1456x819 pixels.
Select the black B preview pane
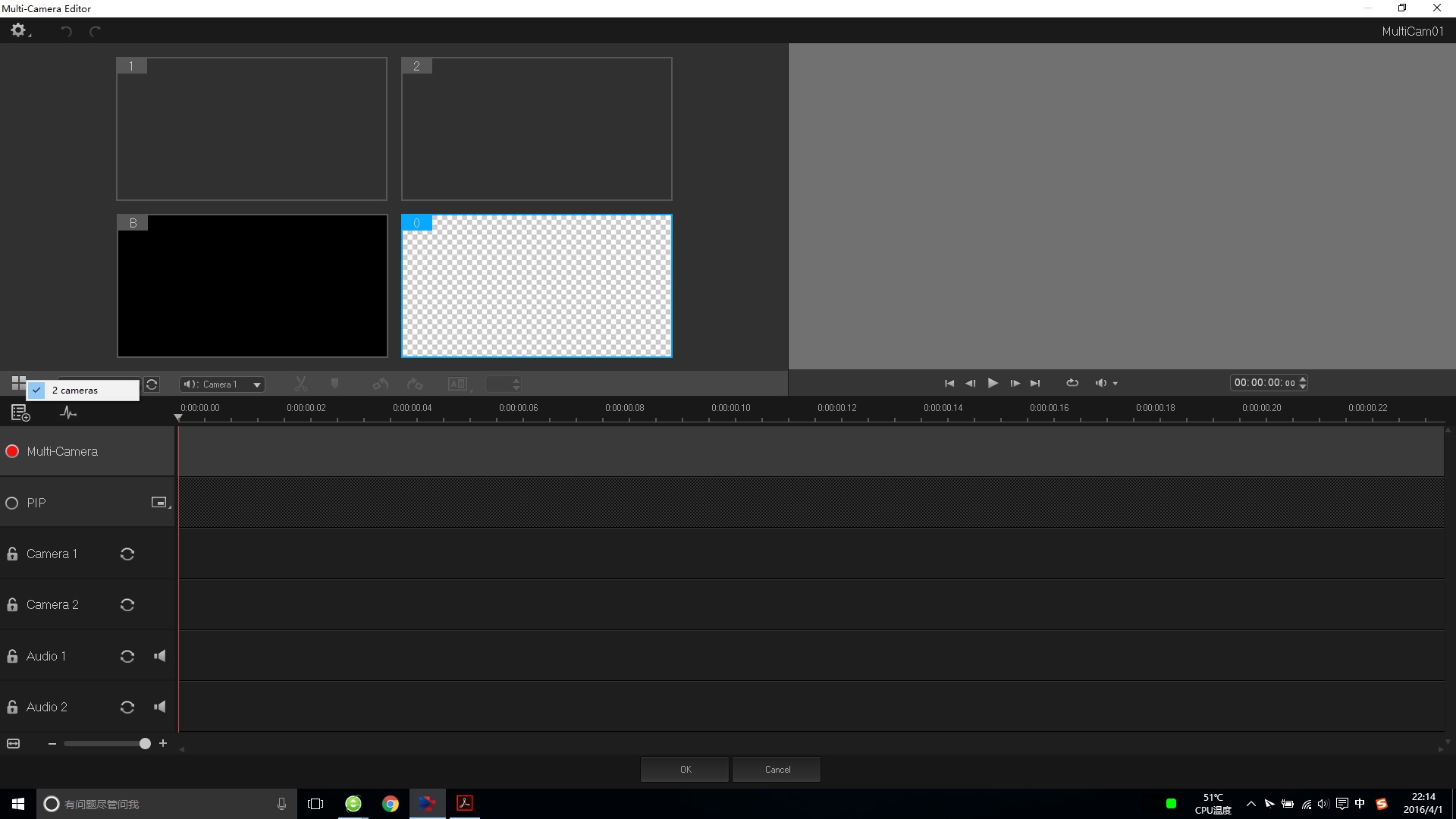point(252,286)
